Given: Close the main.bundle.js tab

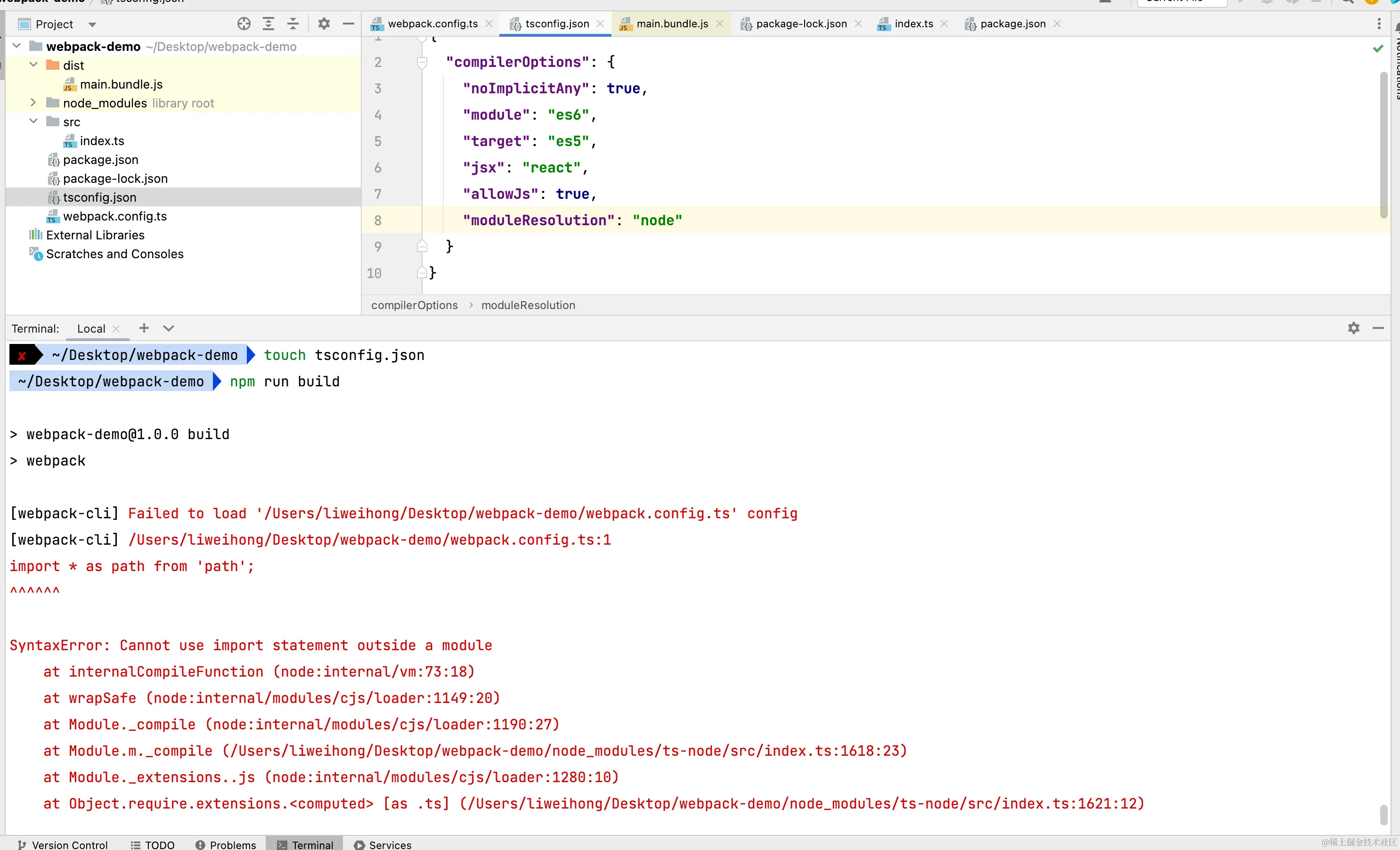Looking at the screenshot, I should pyautogui.click(x=720, y=24).
